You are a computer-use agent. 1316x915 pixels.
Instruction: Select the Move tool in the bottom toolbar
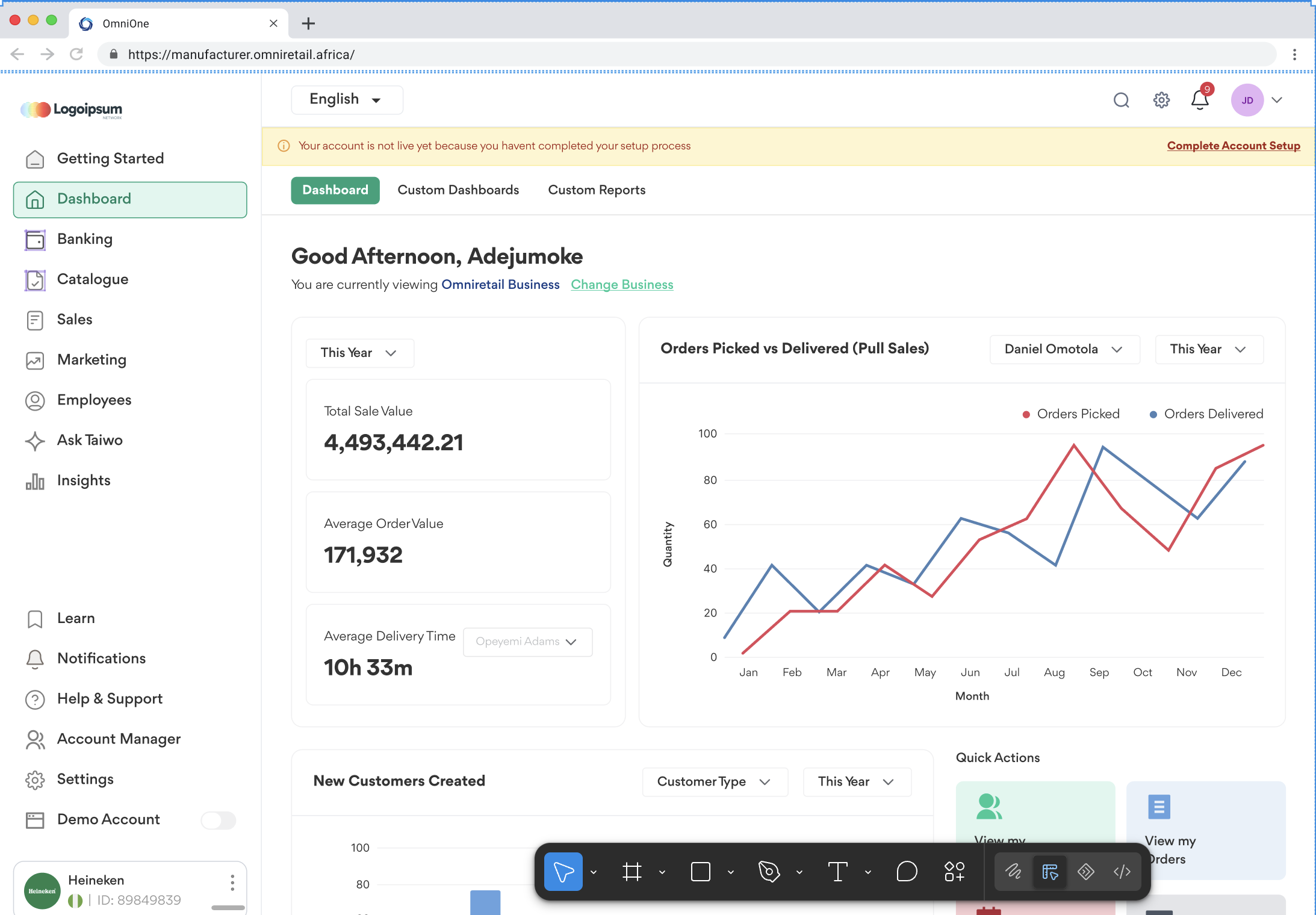click(563, 872)
